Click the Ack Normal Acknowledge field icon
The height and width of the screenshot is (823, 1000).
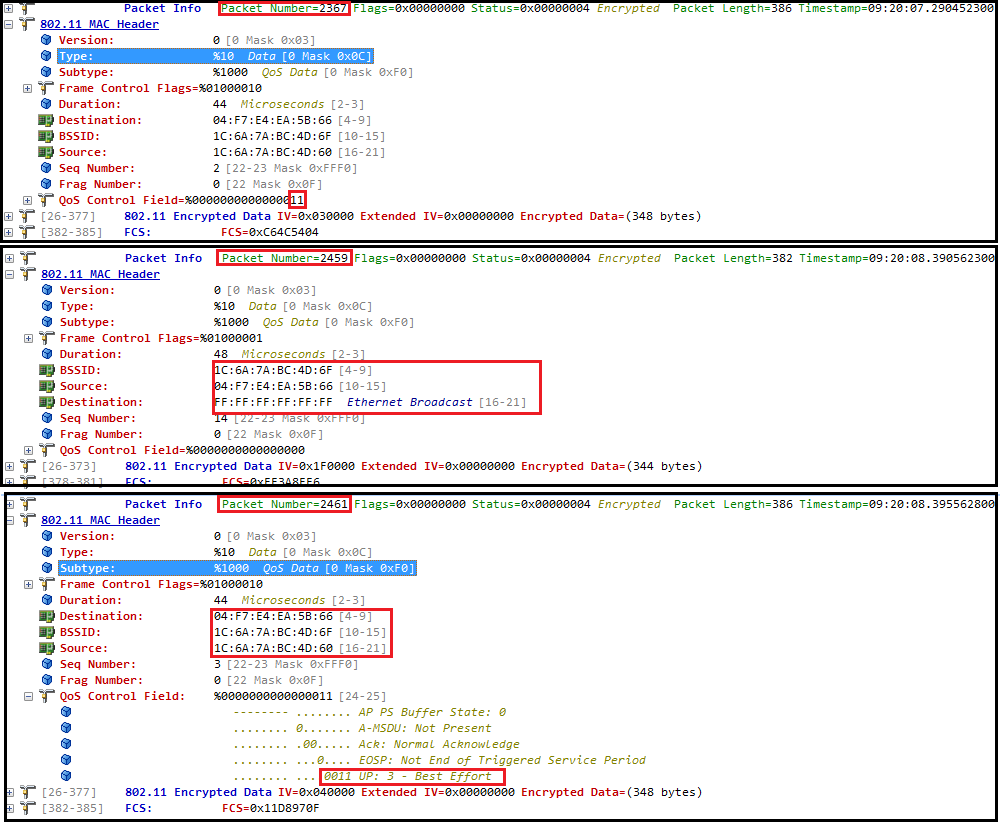click(x=66, y=744)
